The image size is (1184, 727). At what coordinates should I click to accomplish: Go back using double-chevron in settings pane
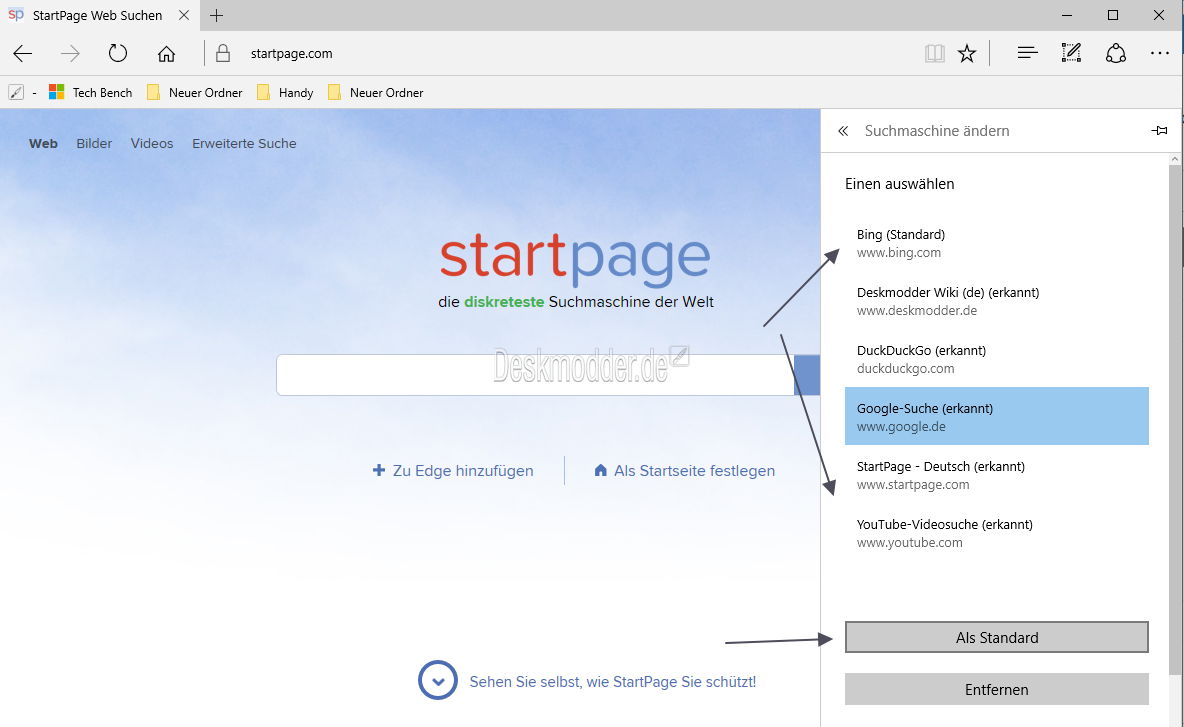click(x=843, y=131)
